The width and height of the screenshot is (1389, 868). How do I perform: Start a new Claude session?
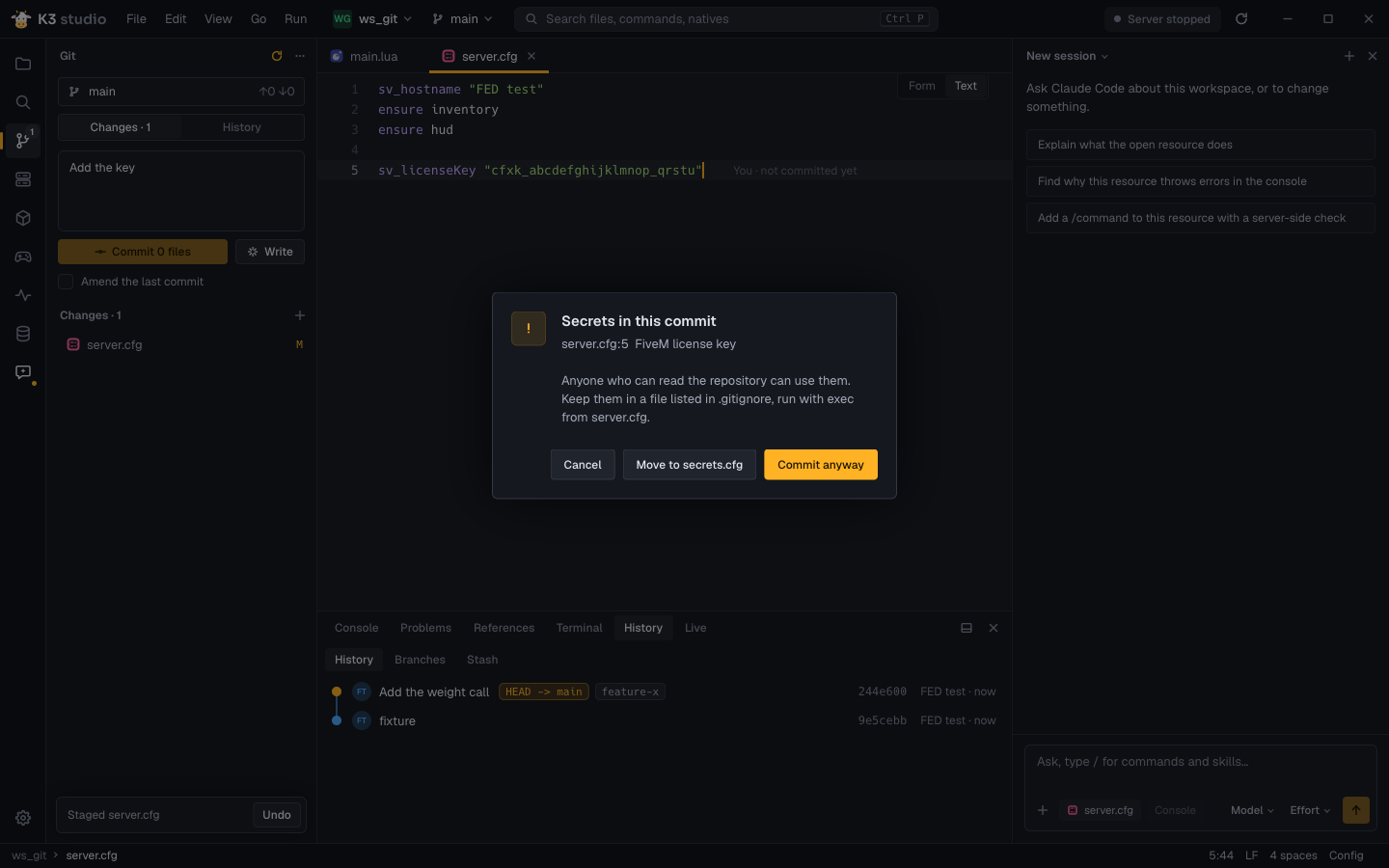pyautogui.click(x=1349, y=56)
